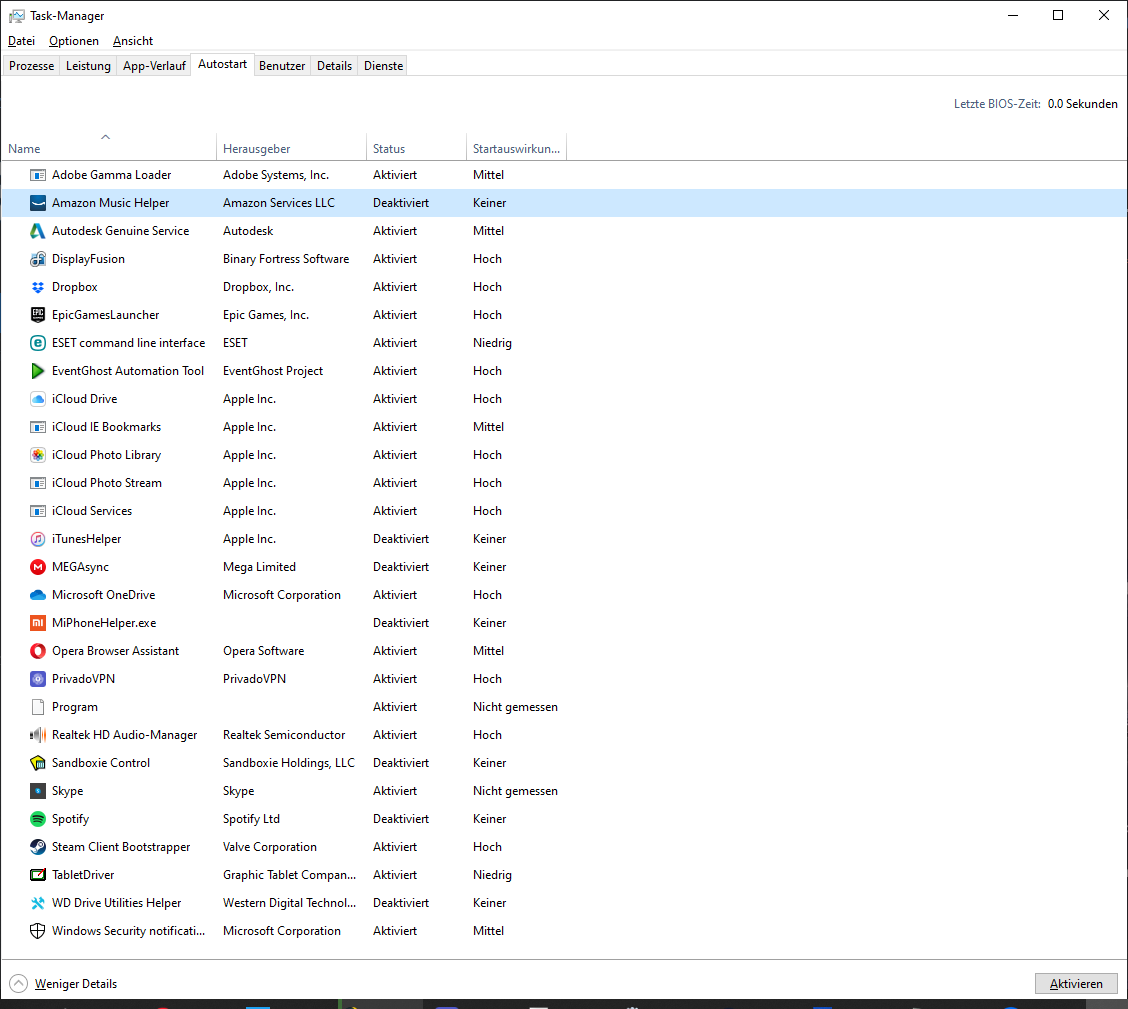Click Western Digital Technol... publisher cell
1128x1009 pixels.
[289, 903]
